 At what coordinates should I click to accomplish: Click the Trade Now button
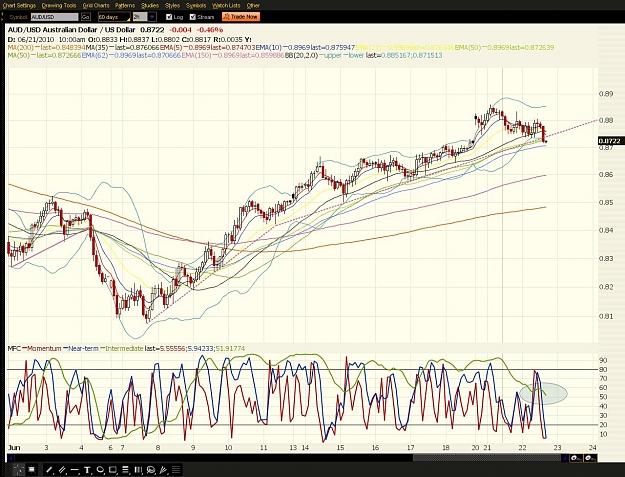point(241,17)
